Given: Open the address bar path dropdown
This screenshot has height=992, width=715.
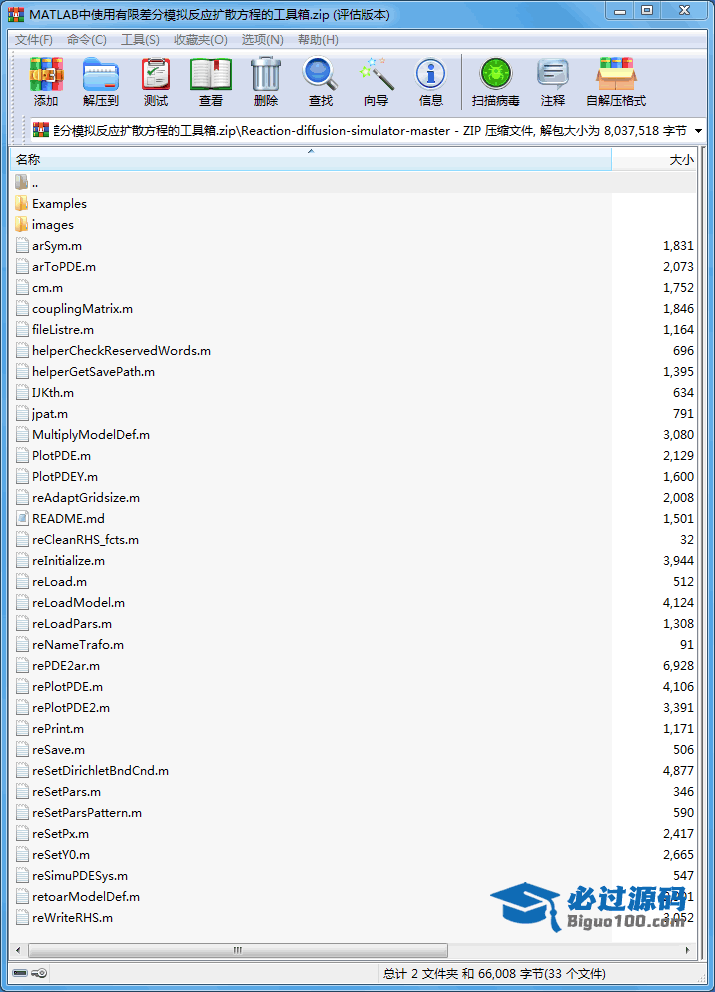Looking at the screenshot, I should pos(699,131).
